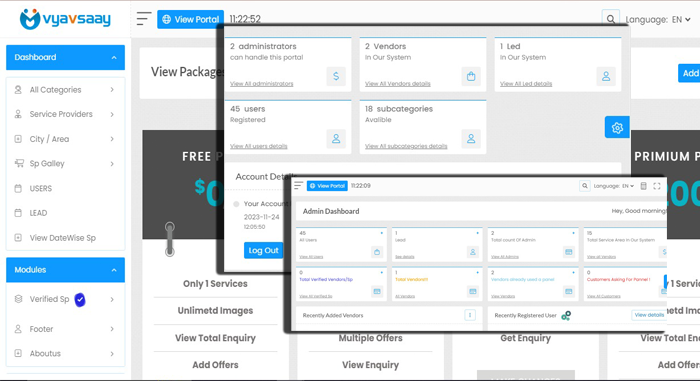Open the Language EN dropdown in the main window

658,20
